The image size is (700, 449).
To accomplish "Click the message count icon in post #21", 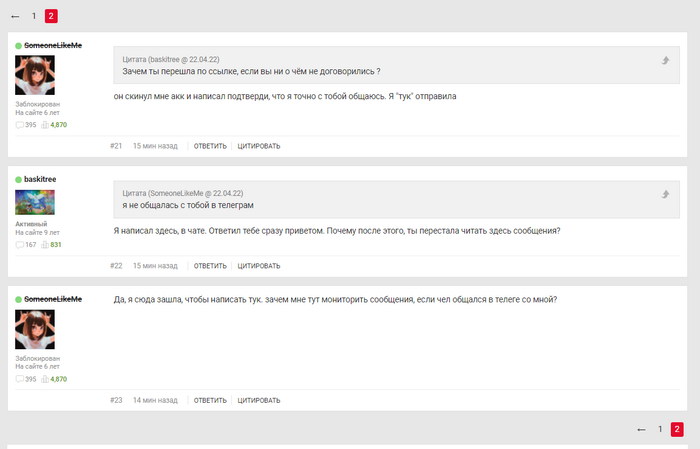I will (x=20, y=125).
